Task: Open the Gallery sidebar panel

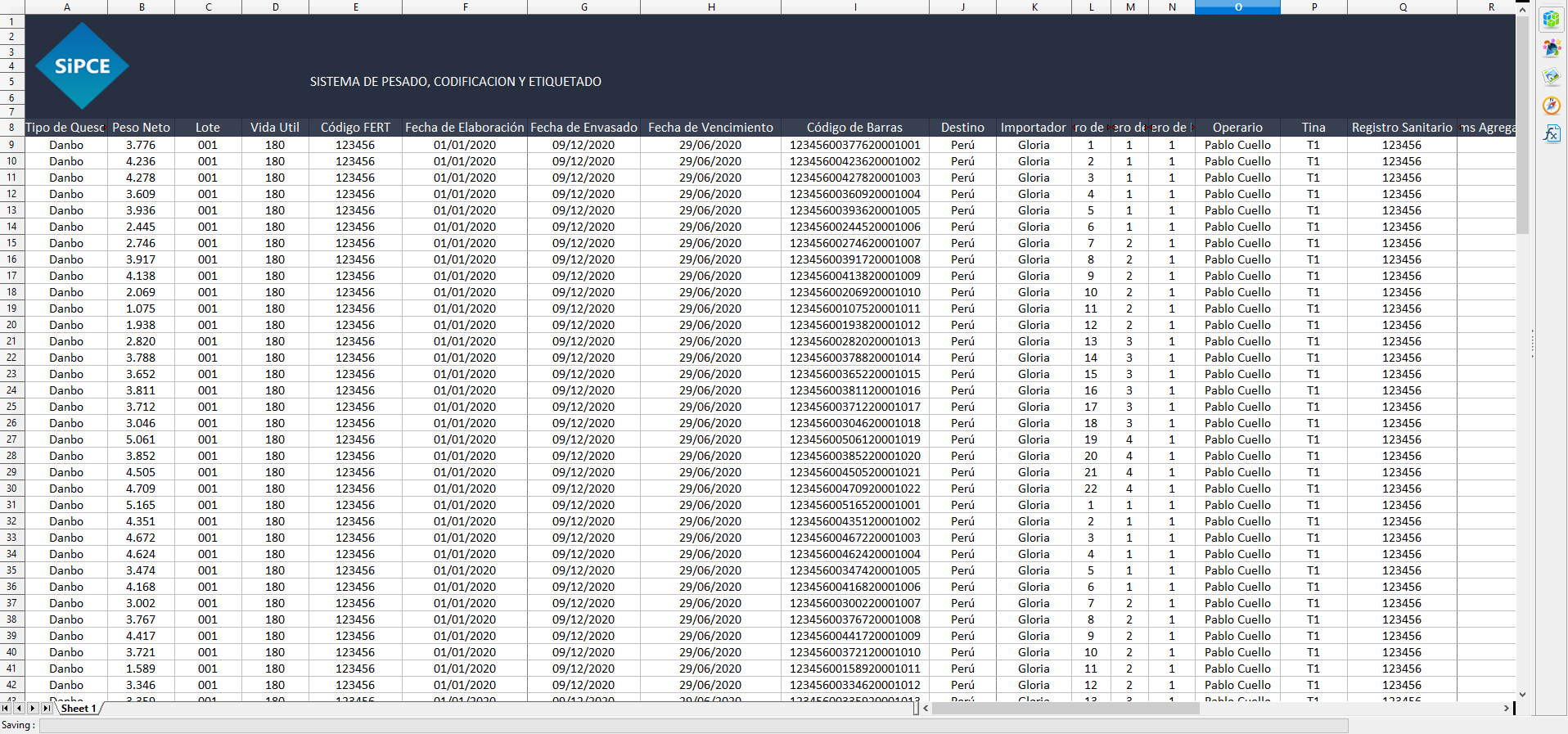Action: [1552, 76]
